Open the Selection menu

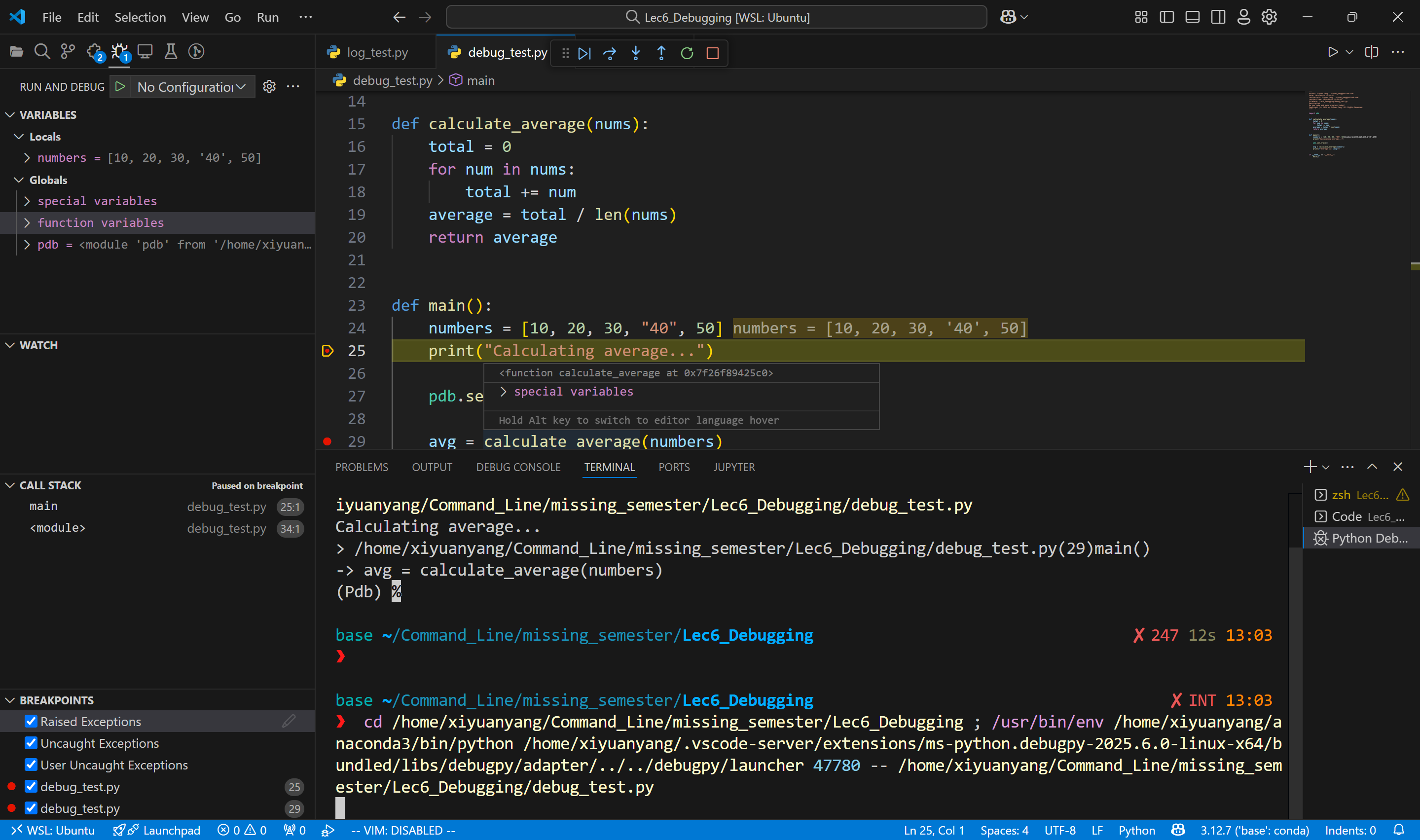[x=140, y=18]
